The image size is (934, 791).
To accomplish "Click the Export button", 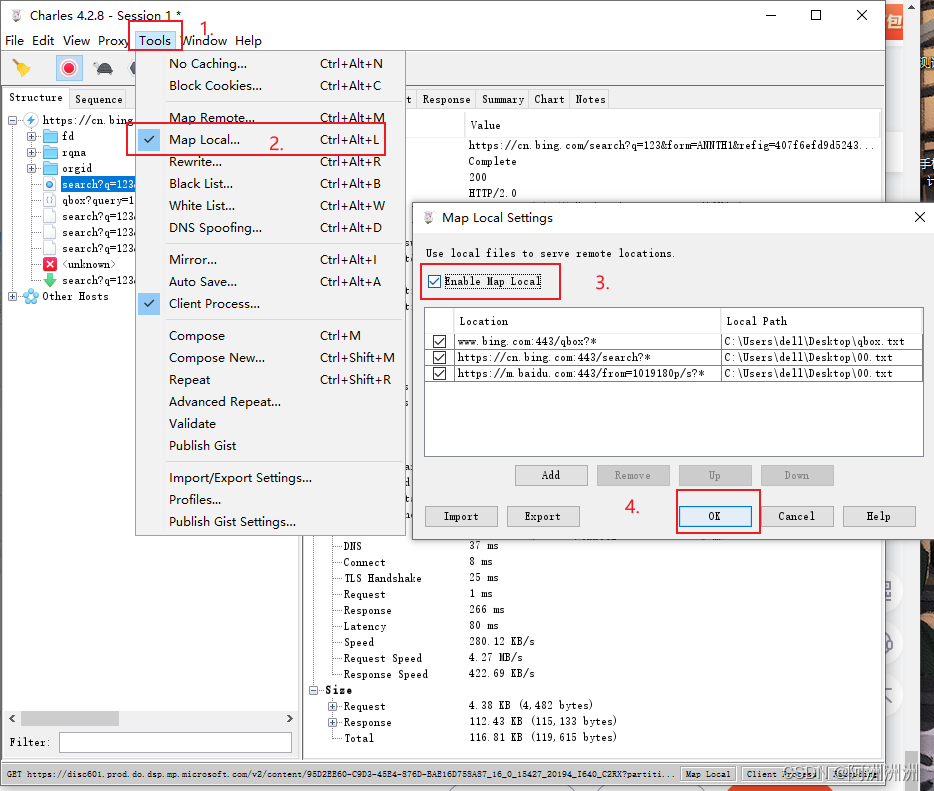I will (543, 516).
